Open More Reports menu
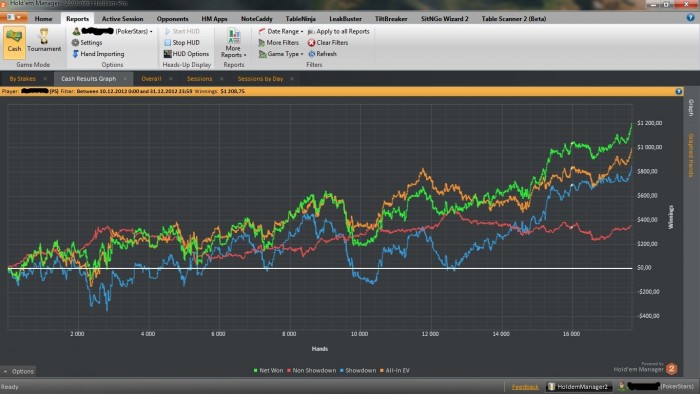700x394 pixels. (233, 42)
